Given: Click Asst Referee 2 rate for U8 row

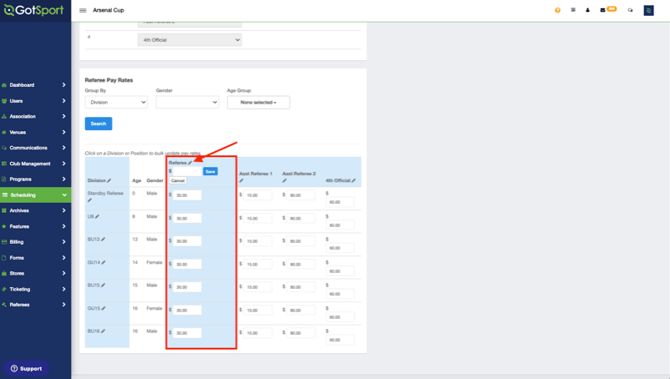Looking at the screenshot, I should click(x=301, y=218).
